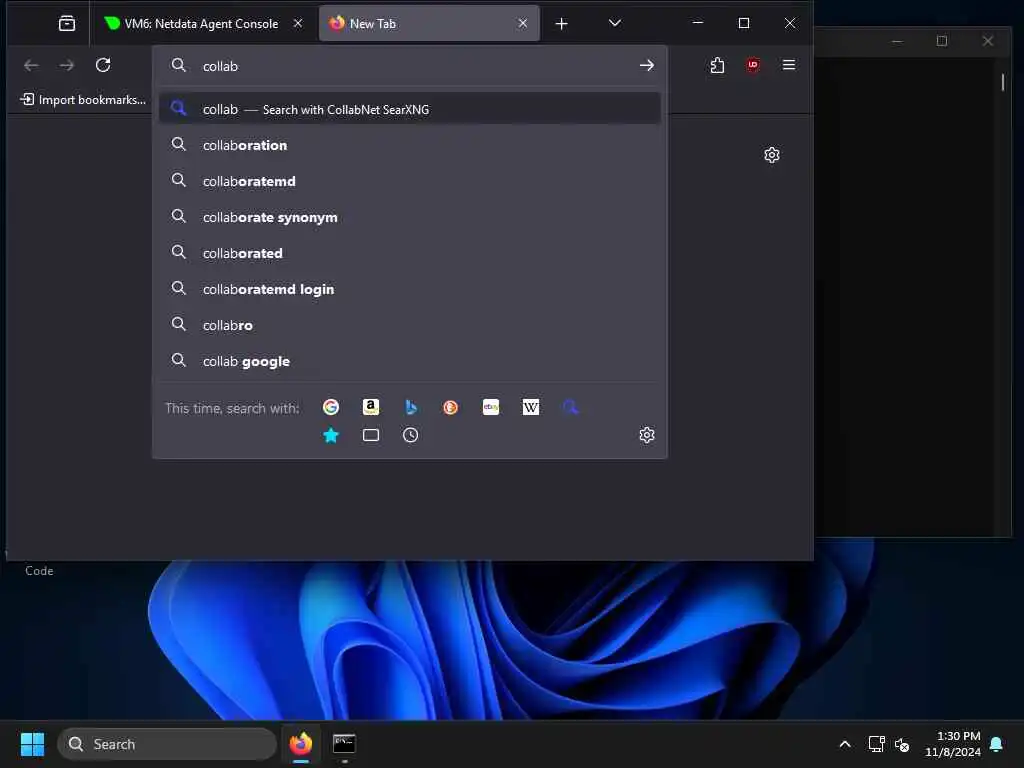Screen dimensions: 1024x768
Task: Open the terminal app in taskbar
Action: click(344, 744)
